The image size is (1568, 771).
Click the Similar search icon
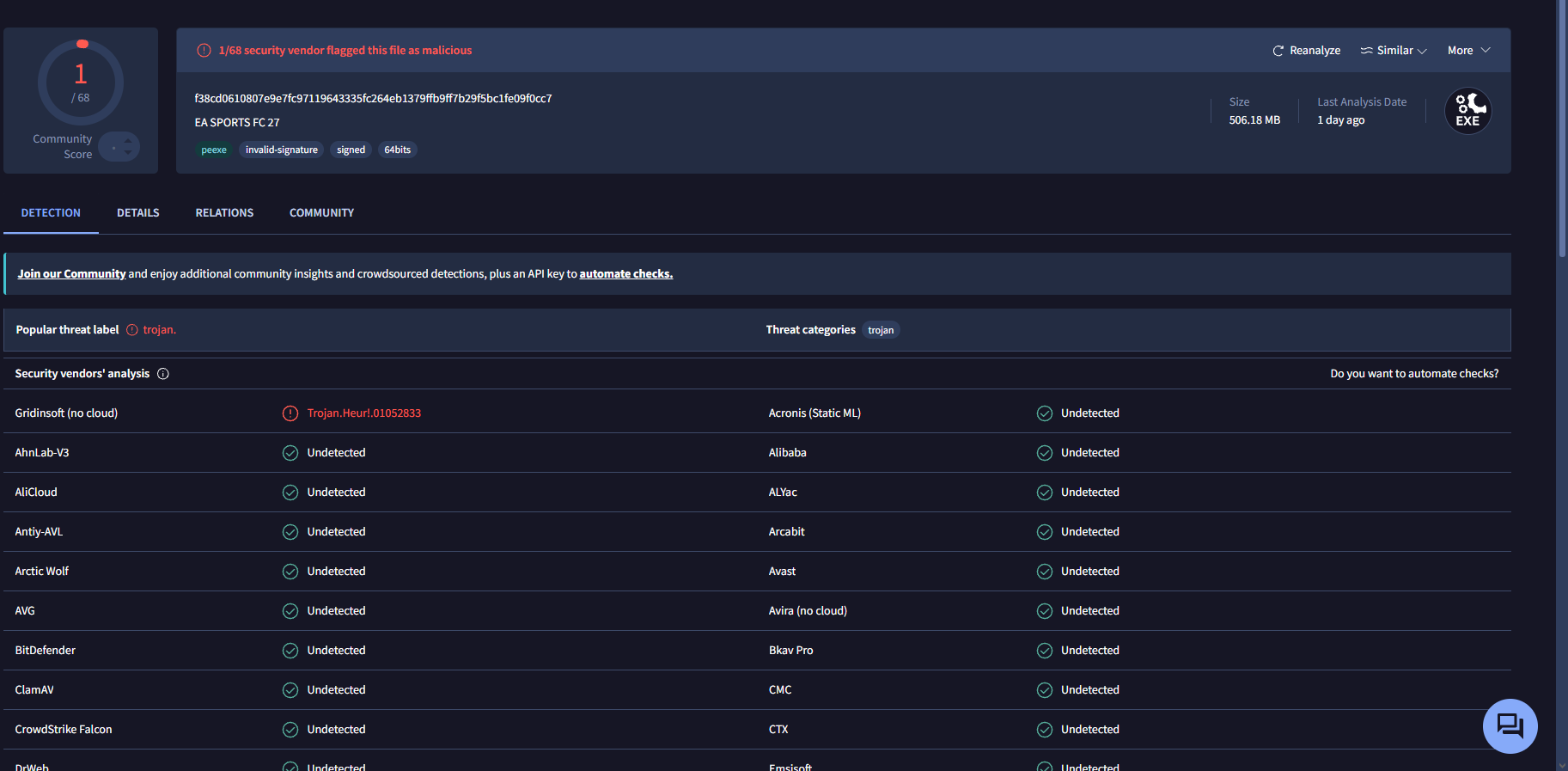click(1366, 51)
